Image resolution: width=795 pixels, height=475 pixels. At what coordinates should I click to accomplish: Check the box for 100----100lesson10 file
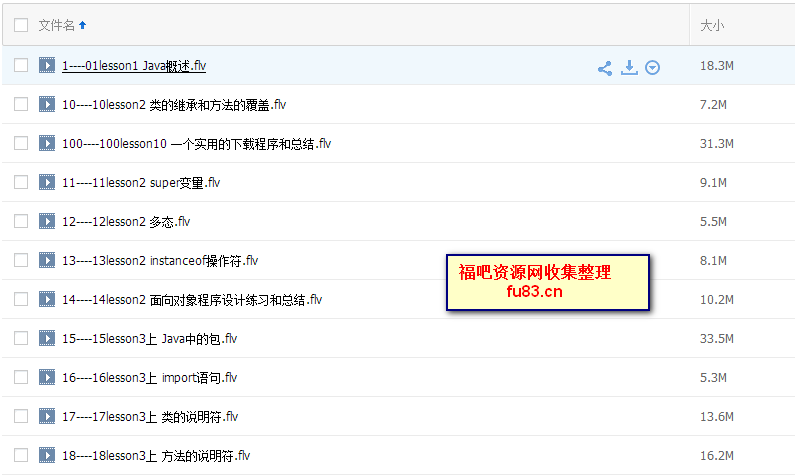tap(21, 143)
